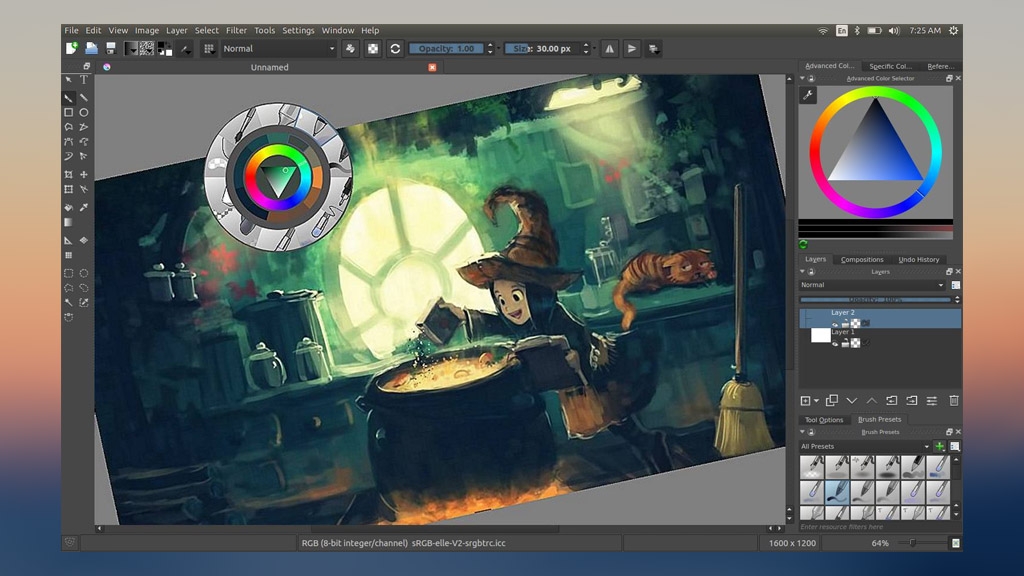Select the Polygon tool

[69, 127]
